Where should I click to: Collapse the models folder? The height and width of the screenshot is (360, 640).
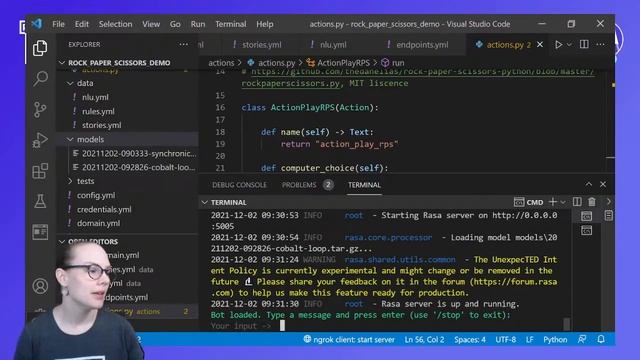pyautogui.click(x=70, y=140)
